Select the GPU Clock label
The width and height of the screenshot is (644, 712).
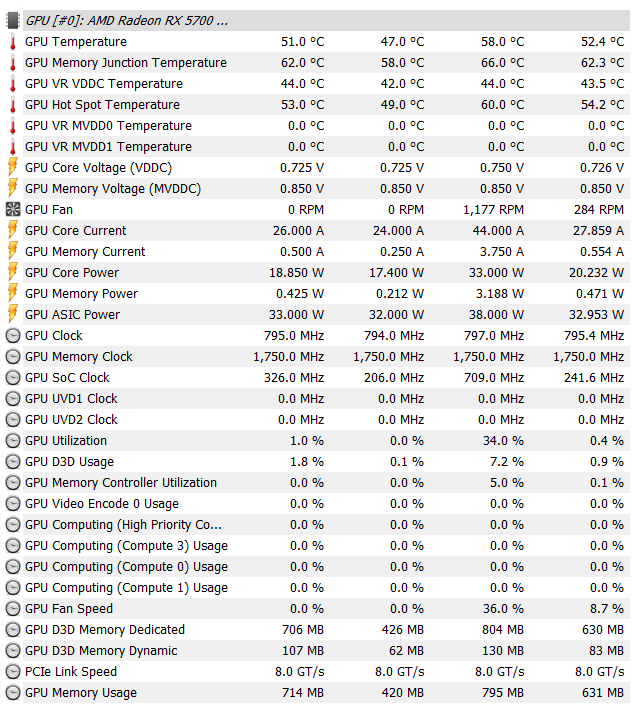54,336
